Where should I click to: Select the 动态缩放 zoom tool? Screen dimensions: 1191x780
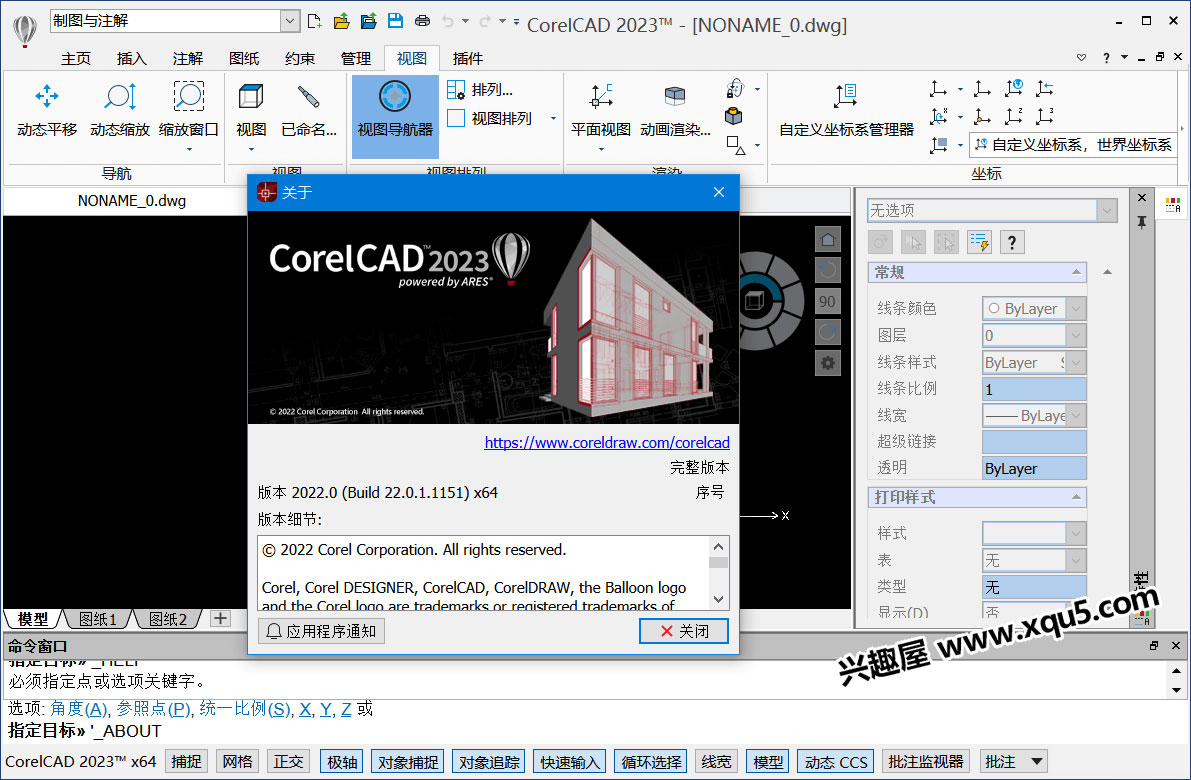click(120, 110)
